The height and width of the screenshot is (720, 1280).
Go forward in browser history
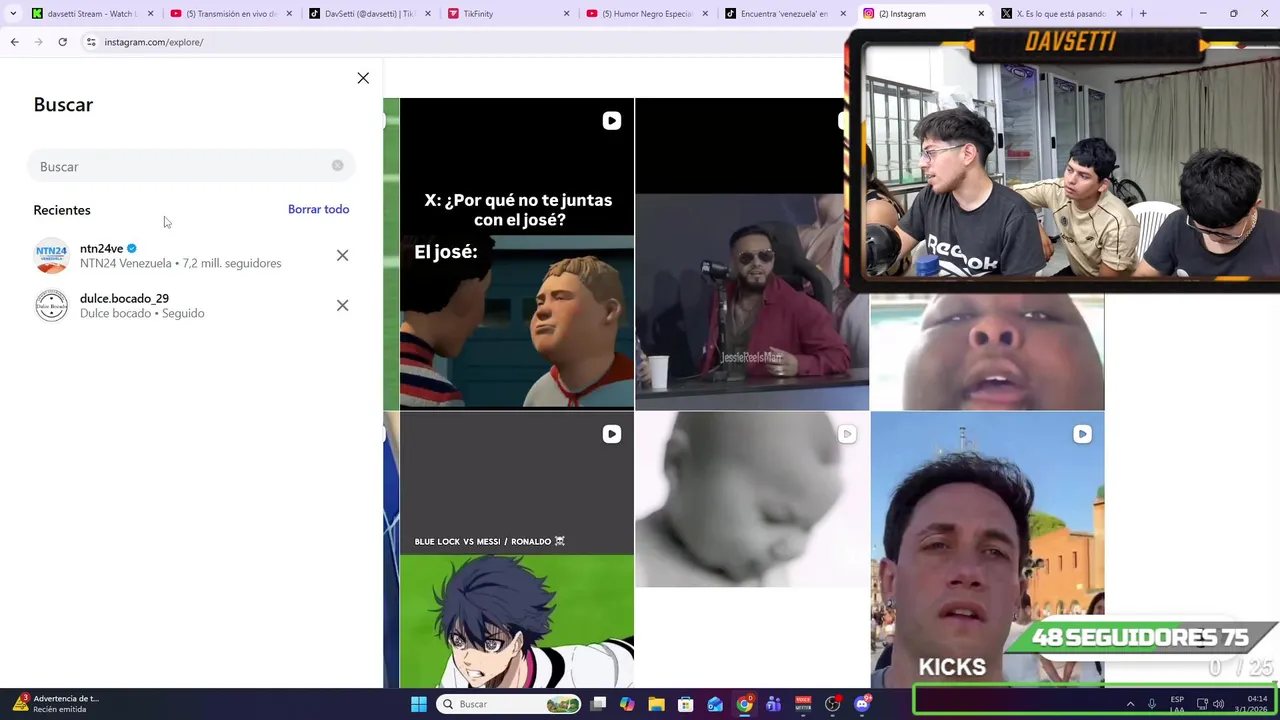coord(38,42)
